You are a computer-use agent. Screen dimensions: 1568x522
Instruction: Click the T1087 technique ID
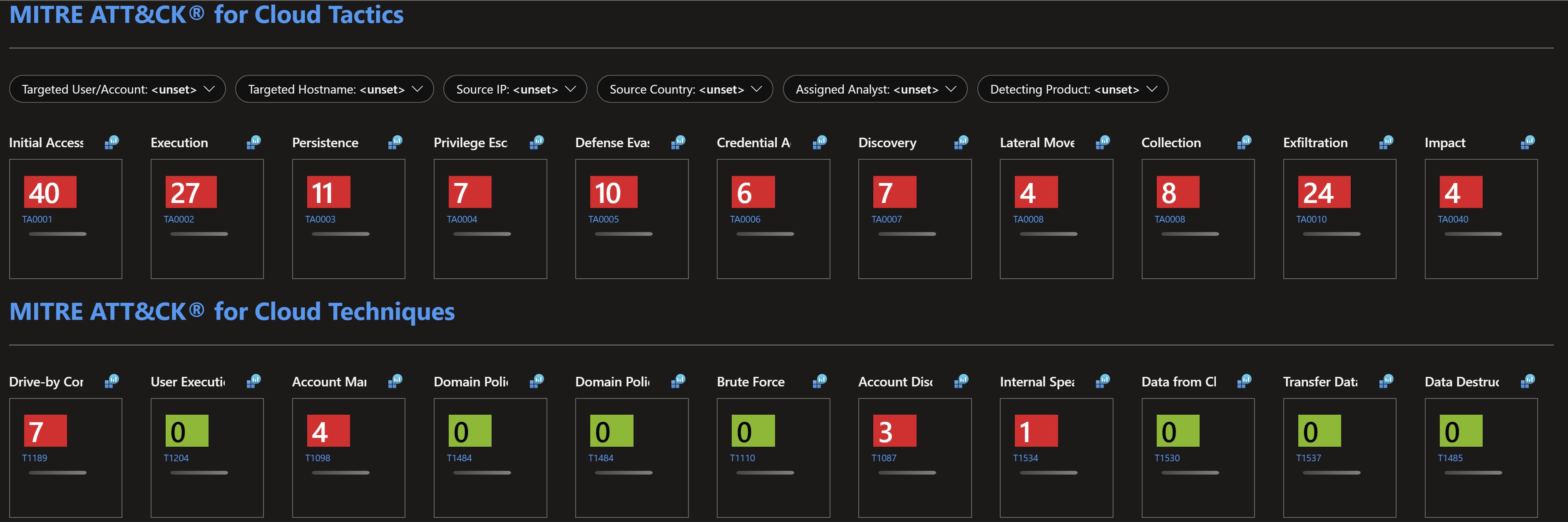884,458
